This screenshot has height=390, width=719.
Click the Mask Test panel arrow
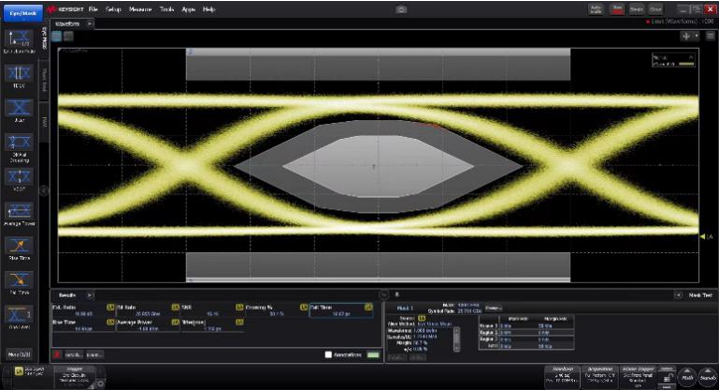[678, 296]
